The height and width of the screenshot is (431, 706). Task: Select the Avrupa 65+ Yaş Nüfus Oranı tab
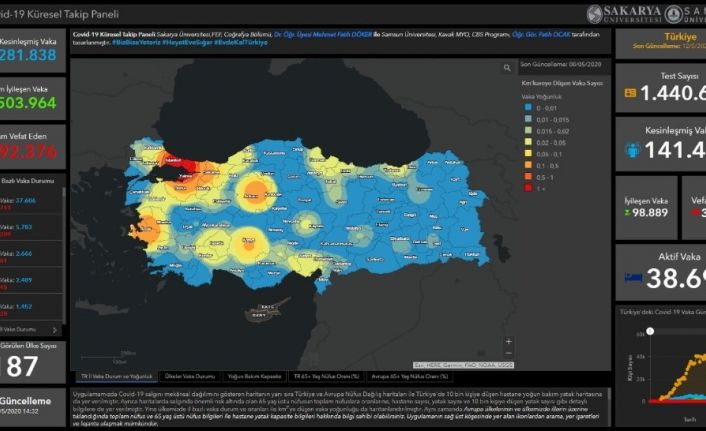[409, 376]
